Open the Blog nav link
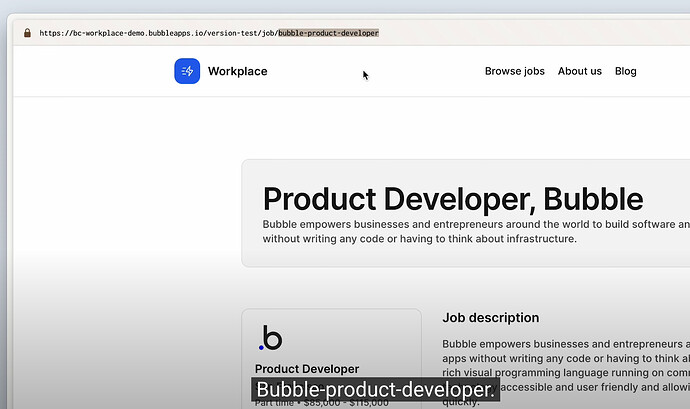 625,71
